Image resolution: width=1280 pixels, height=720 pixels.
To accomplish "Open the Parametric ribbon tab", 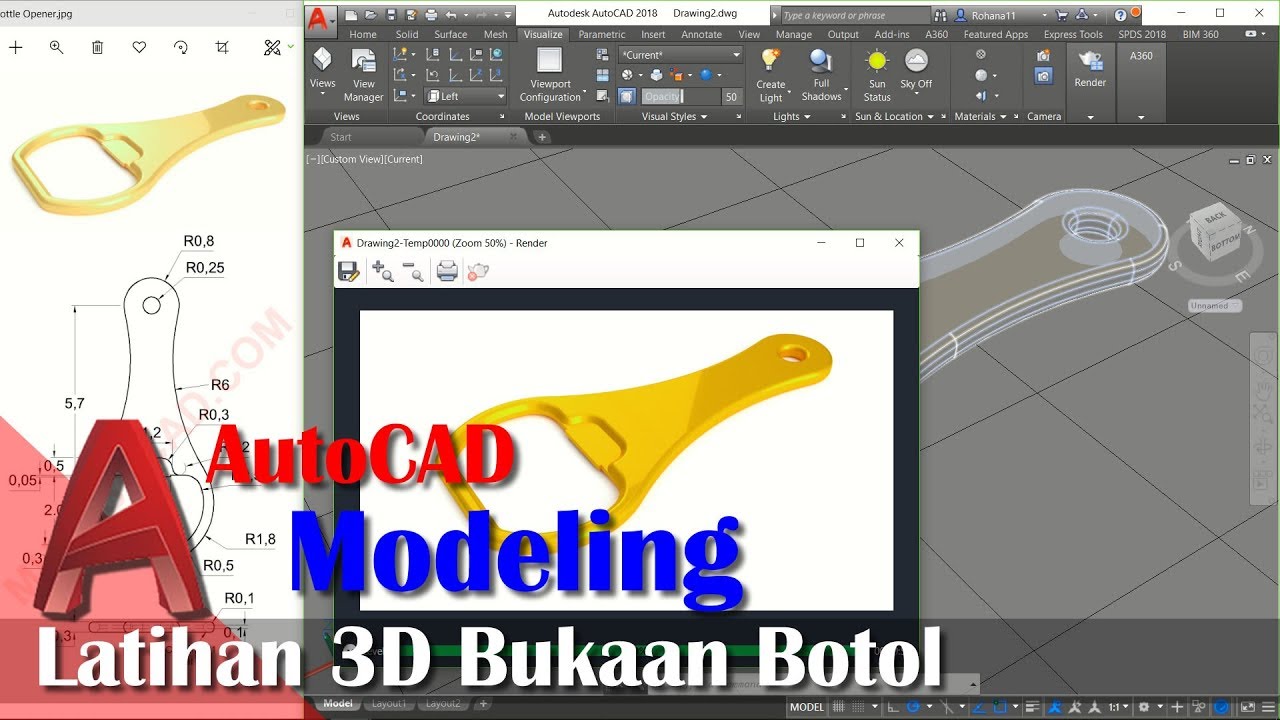I will point(602,34).
